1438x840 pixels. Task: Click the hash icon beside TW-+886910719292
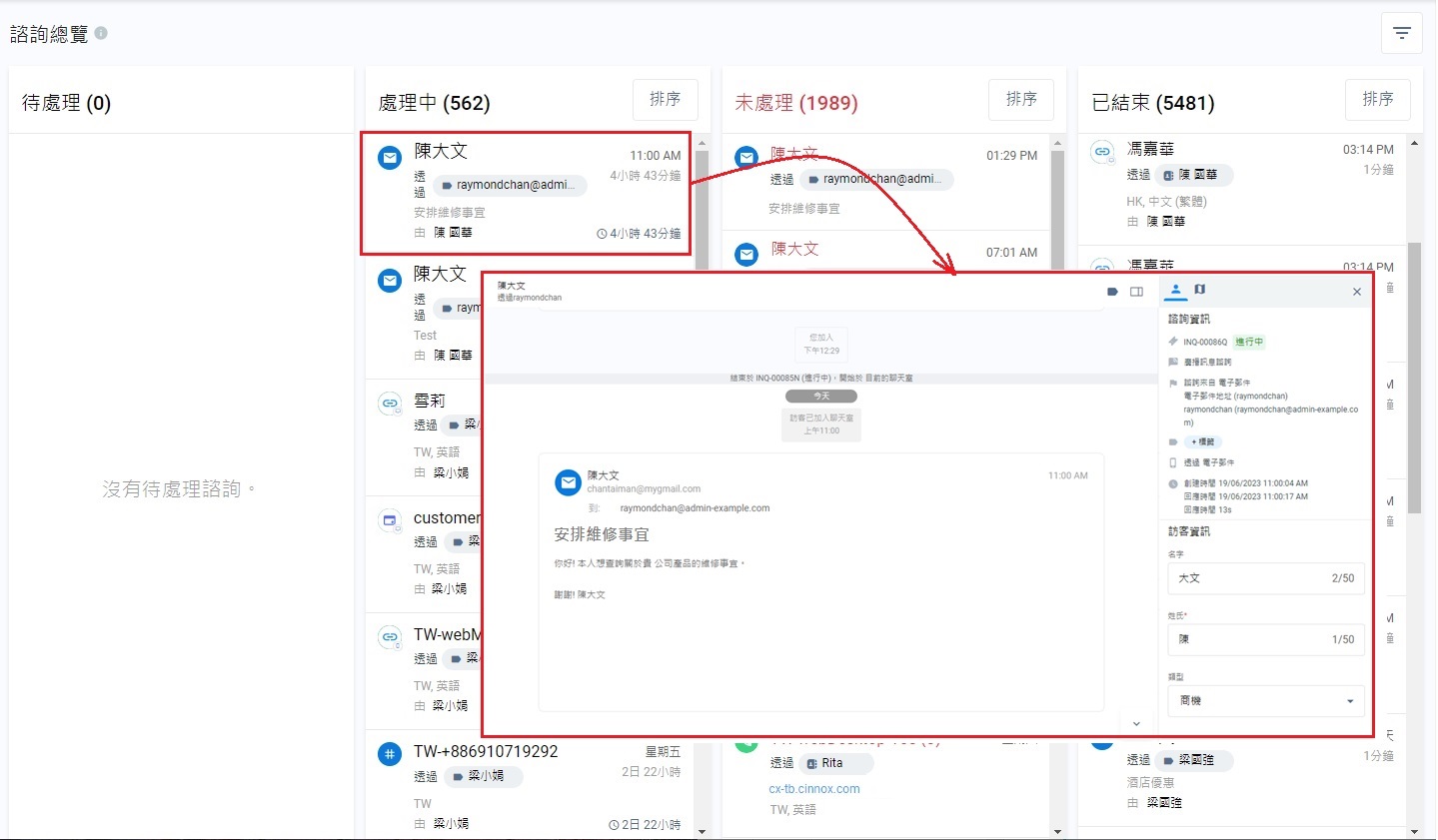(x=390, y=754)
